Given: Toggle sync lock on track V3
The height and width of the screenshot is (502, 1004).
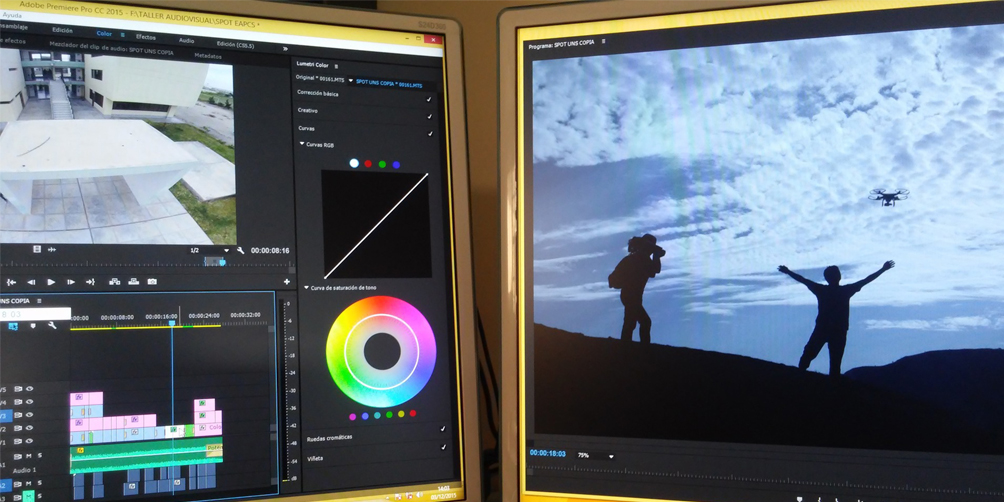Looking at the screenshot, I should pos(18,415).
